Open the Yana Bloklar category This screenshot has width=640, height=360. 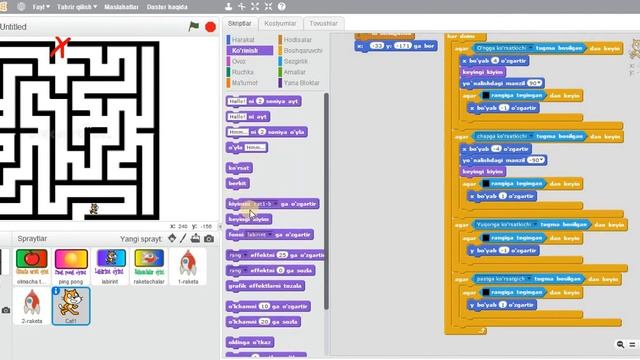[301, 82]
